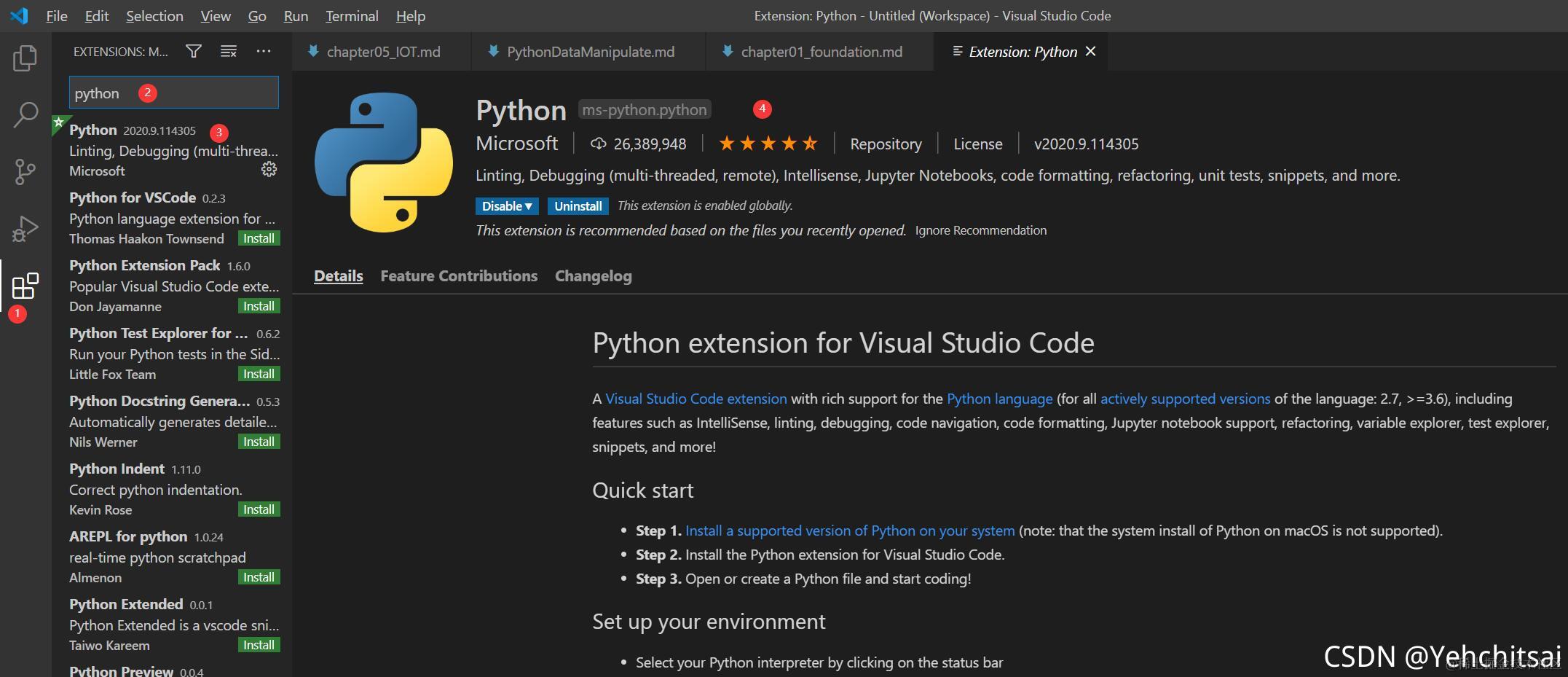Click Ignore Recommendation

pos(980,230)
